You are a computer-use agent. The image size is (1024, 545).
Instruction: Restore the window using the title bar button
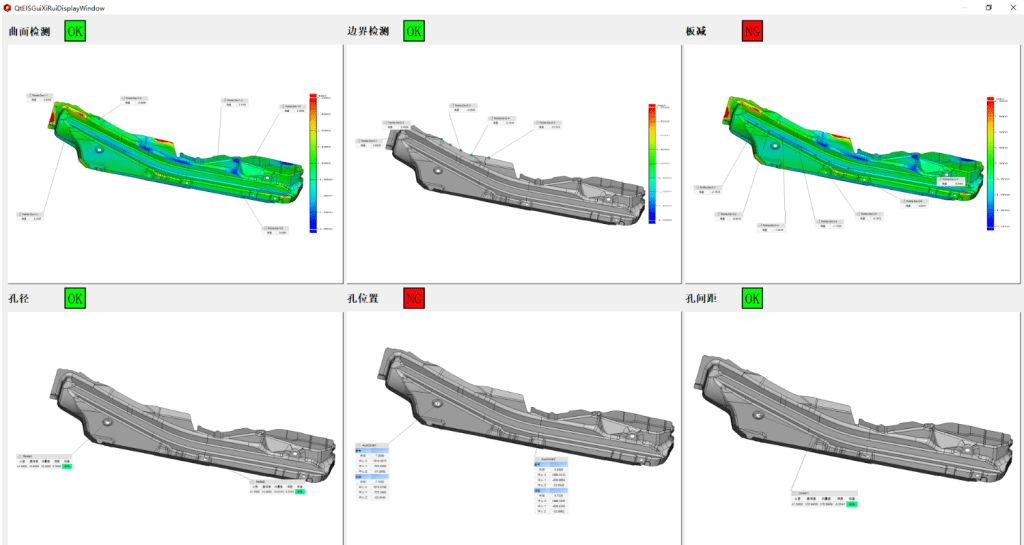pos(988,7)
